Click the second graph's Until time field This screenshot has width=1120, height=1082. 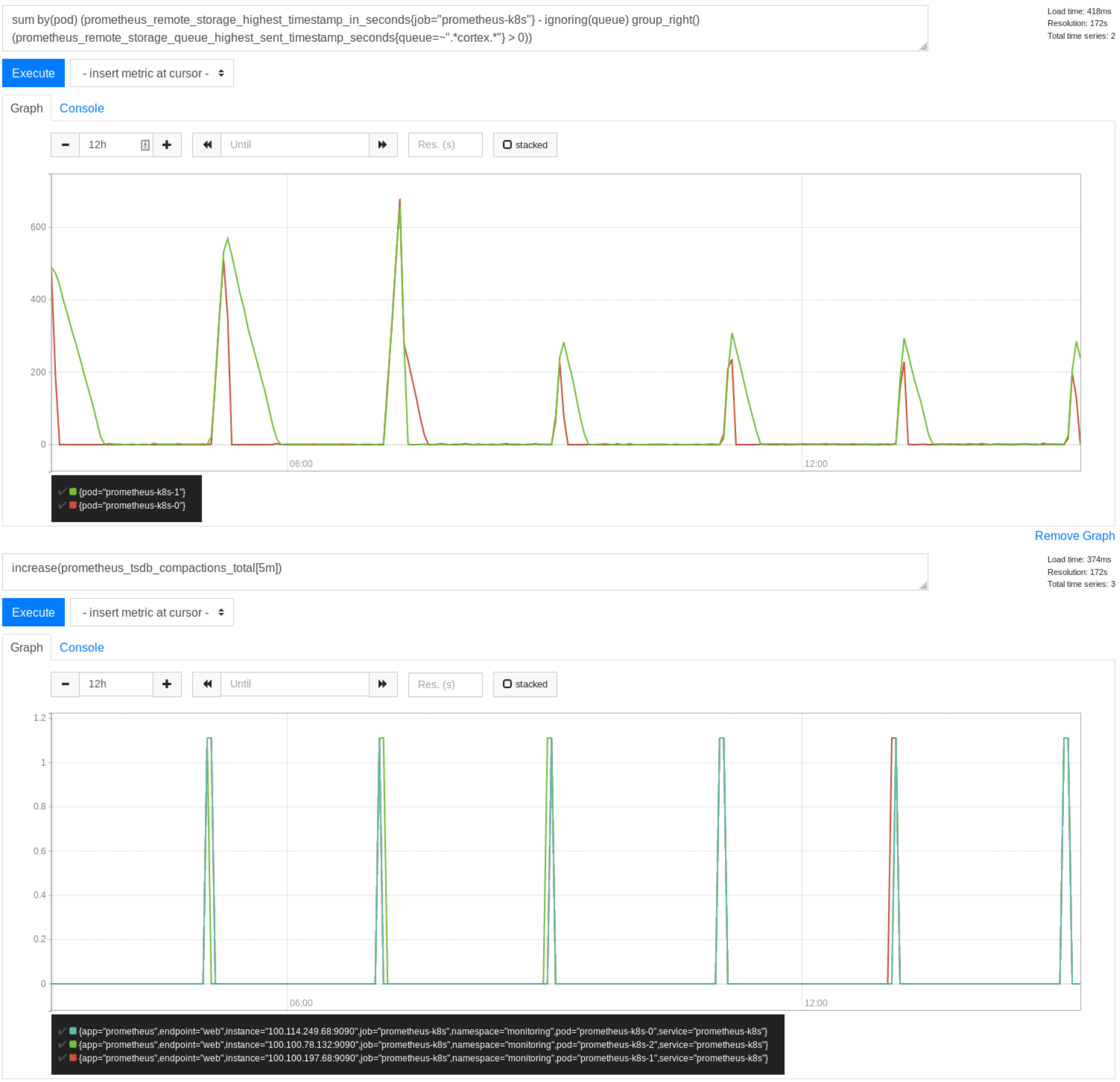click(295, 684)
